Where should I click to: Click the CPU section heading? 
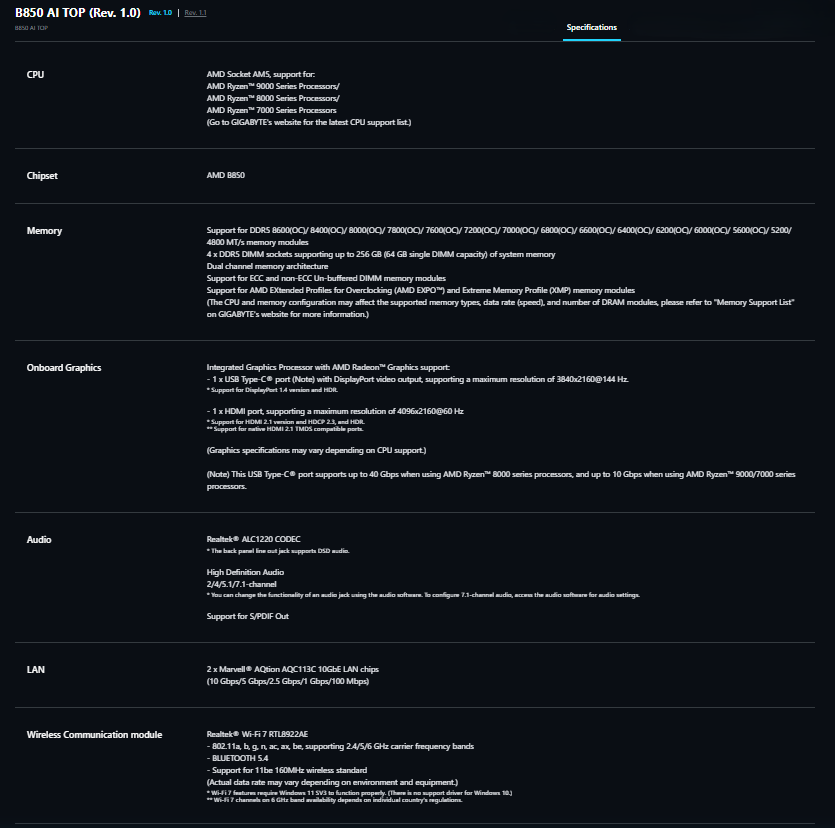pos(35,75)
